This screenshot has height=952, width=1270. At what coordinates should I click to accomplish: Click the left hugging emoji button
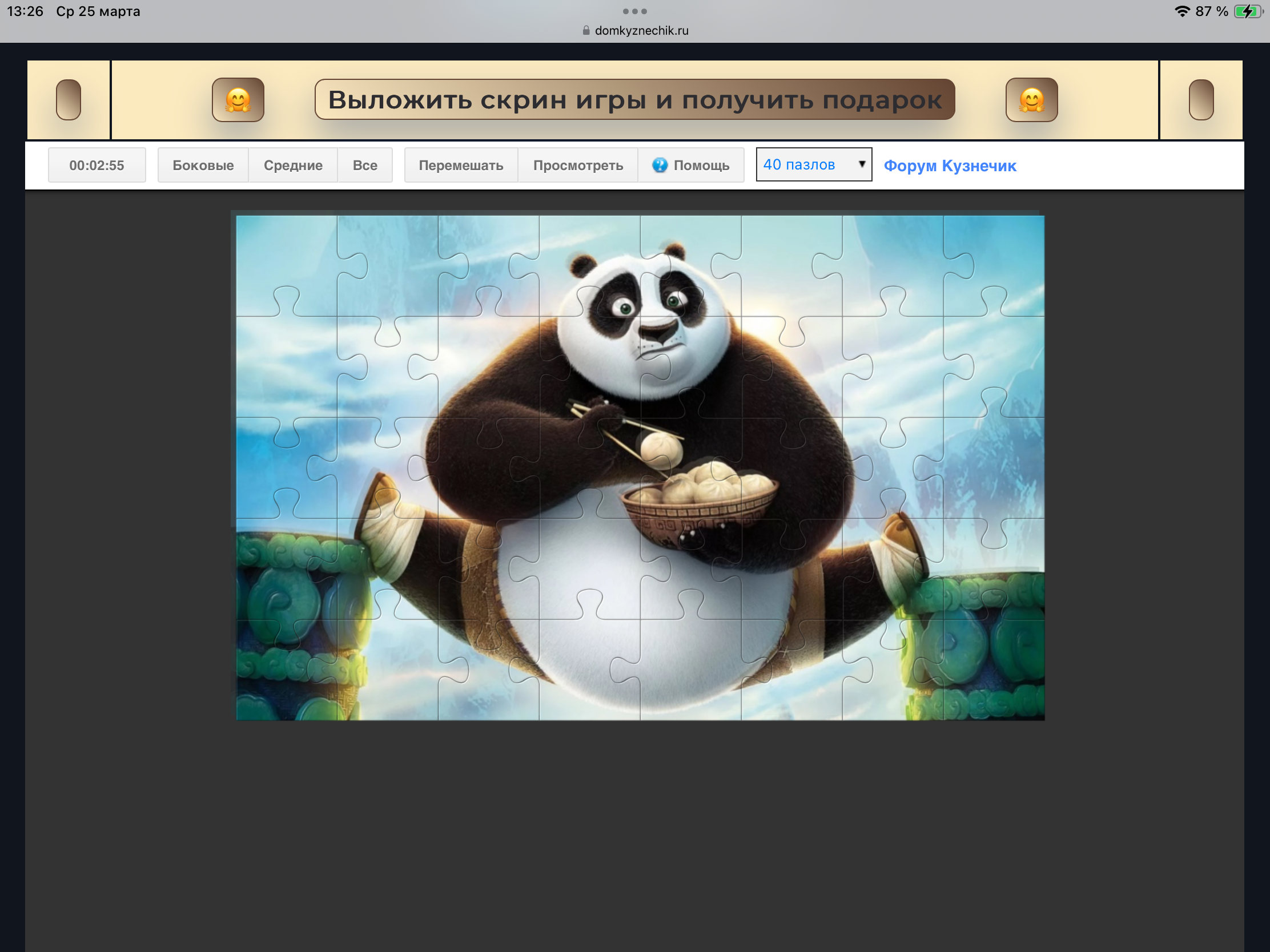(x=238, y=100)
